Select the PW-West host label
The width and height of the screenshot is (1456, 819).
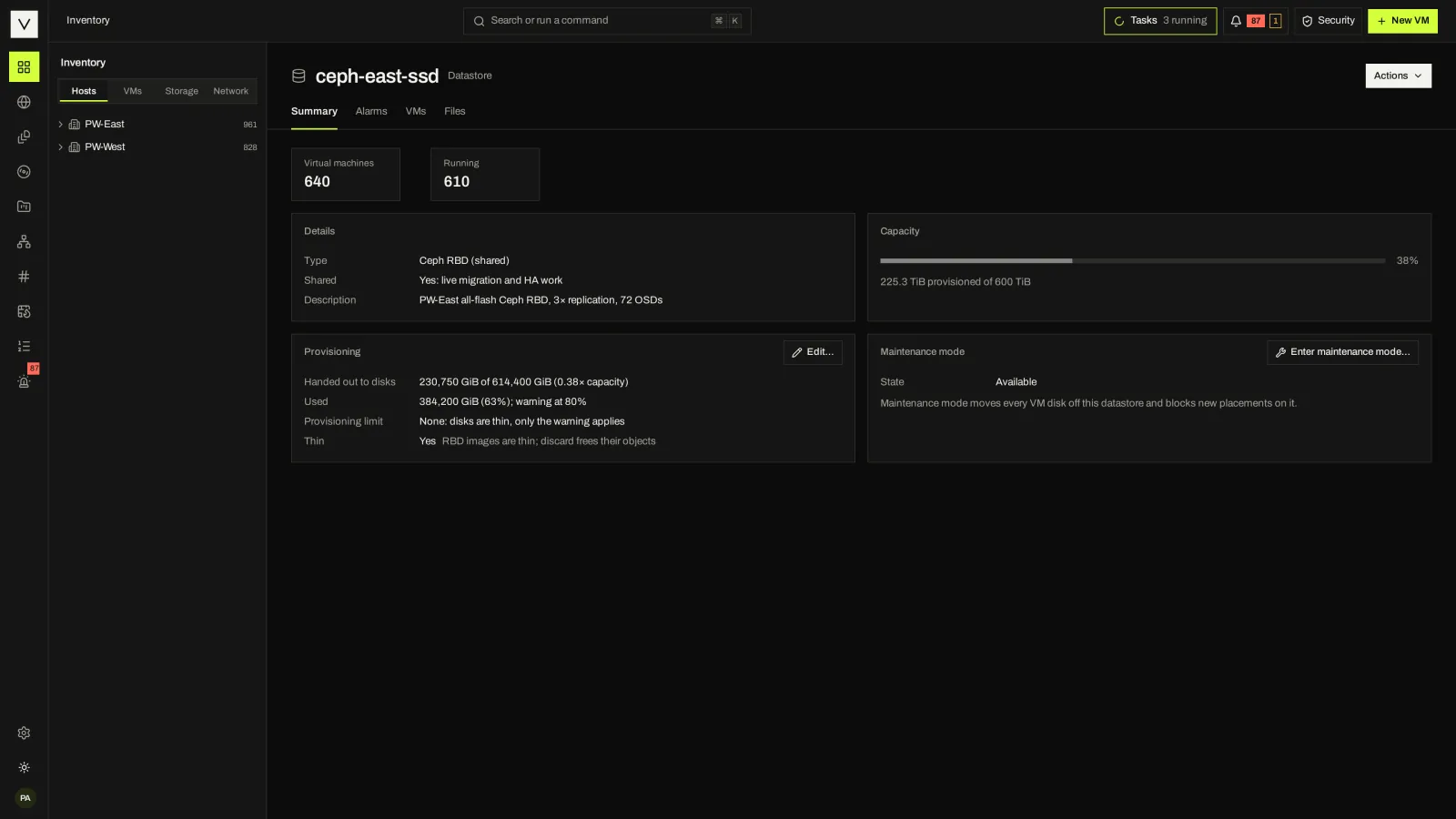click(x=106, y=147)
